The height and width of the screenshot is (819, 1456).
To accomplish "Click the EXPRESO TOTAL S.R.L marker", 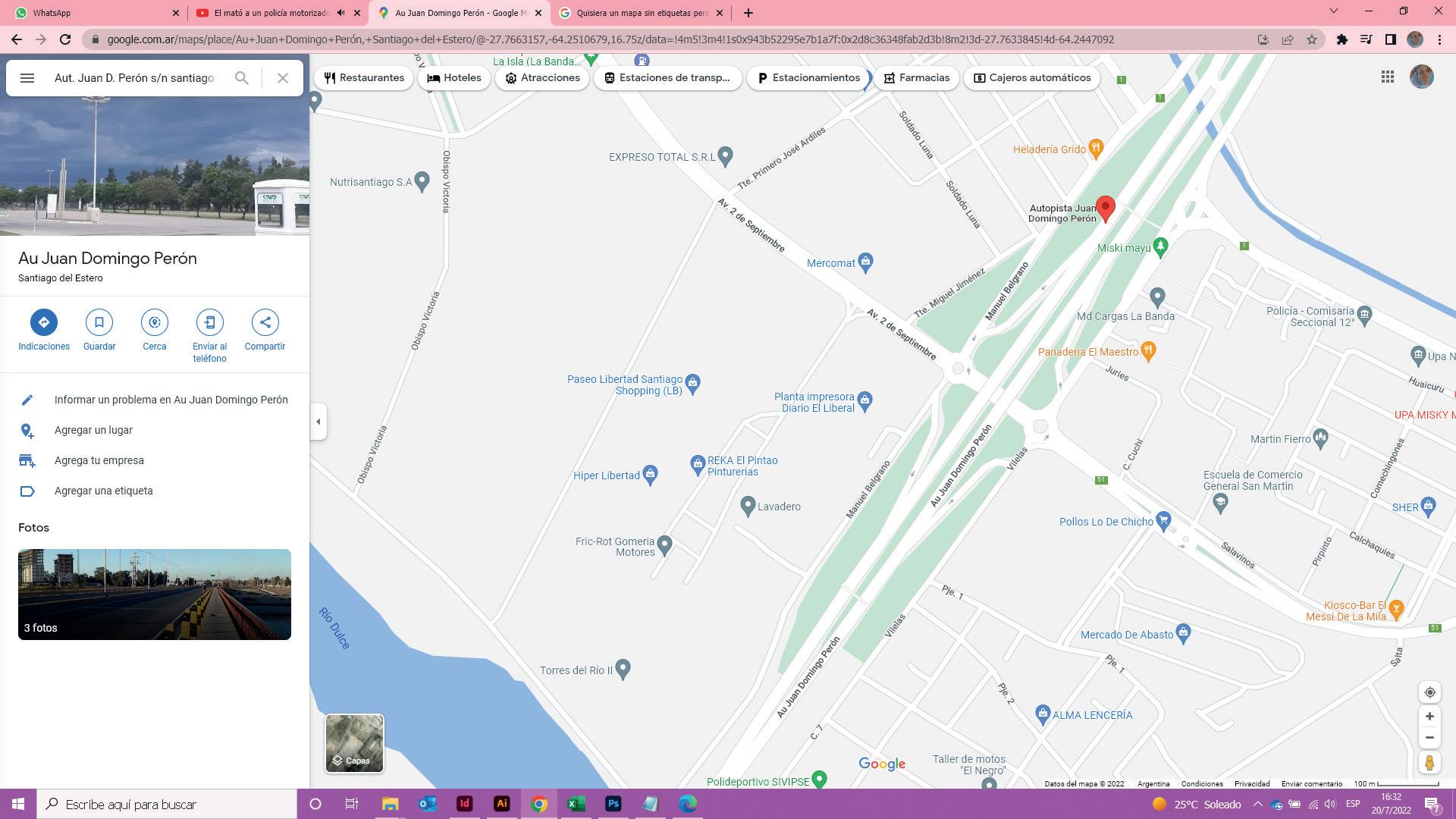I will 725,156.
